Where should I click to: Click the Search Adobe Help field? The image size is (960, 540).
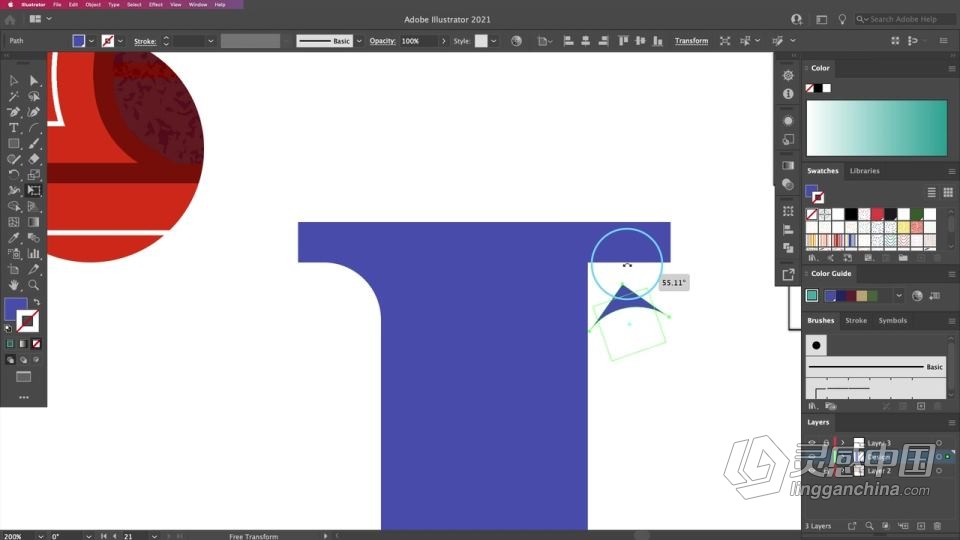pyautogui.click(x=905, y=20)
